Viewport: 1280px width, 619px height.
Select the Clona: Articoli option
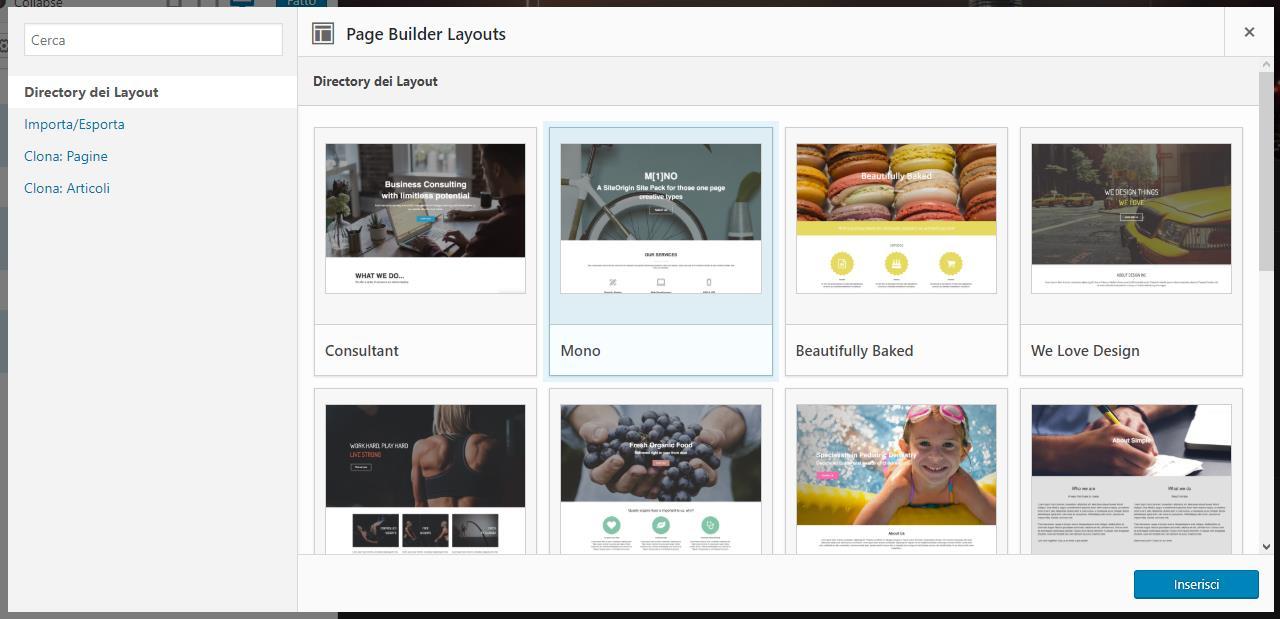pyautogui.click(x=67, y=188)
